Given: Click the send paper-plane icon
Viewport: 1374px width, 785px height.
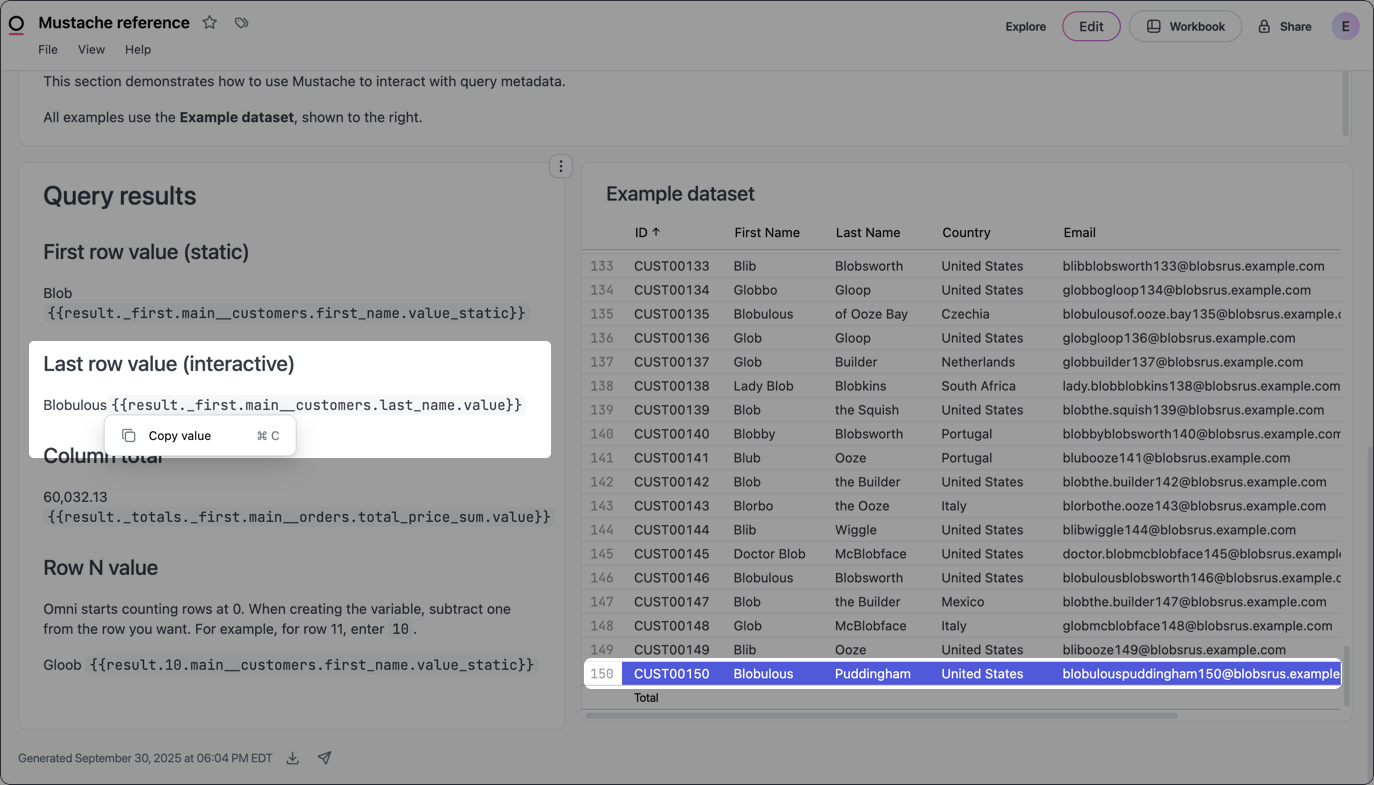Looking at the screenshot, I should click(324, 758).
